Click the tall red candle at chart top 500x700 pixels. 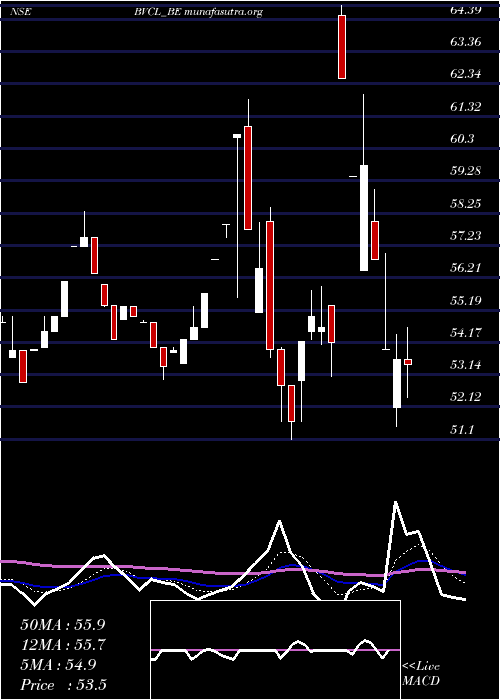pos(342,47)
